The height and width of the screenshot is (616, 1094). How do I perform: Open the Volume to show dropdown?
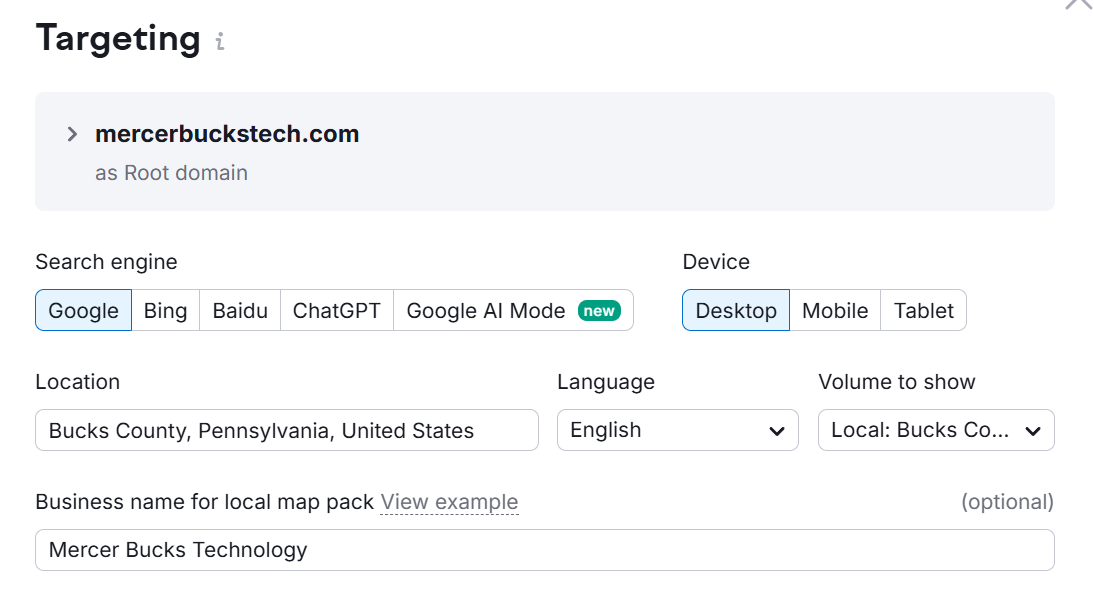pos(936,430)
